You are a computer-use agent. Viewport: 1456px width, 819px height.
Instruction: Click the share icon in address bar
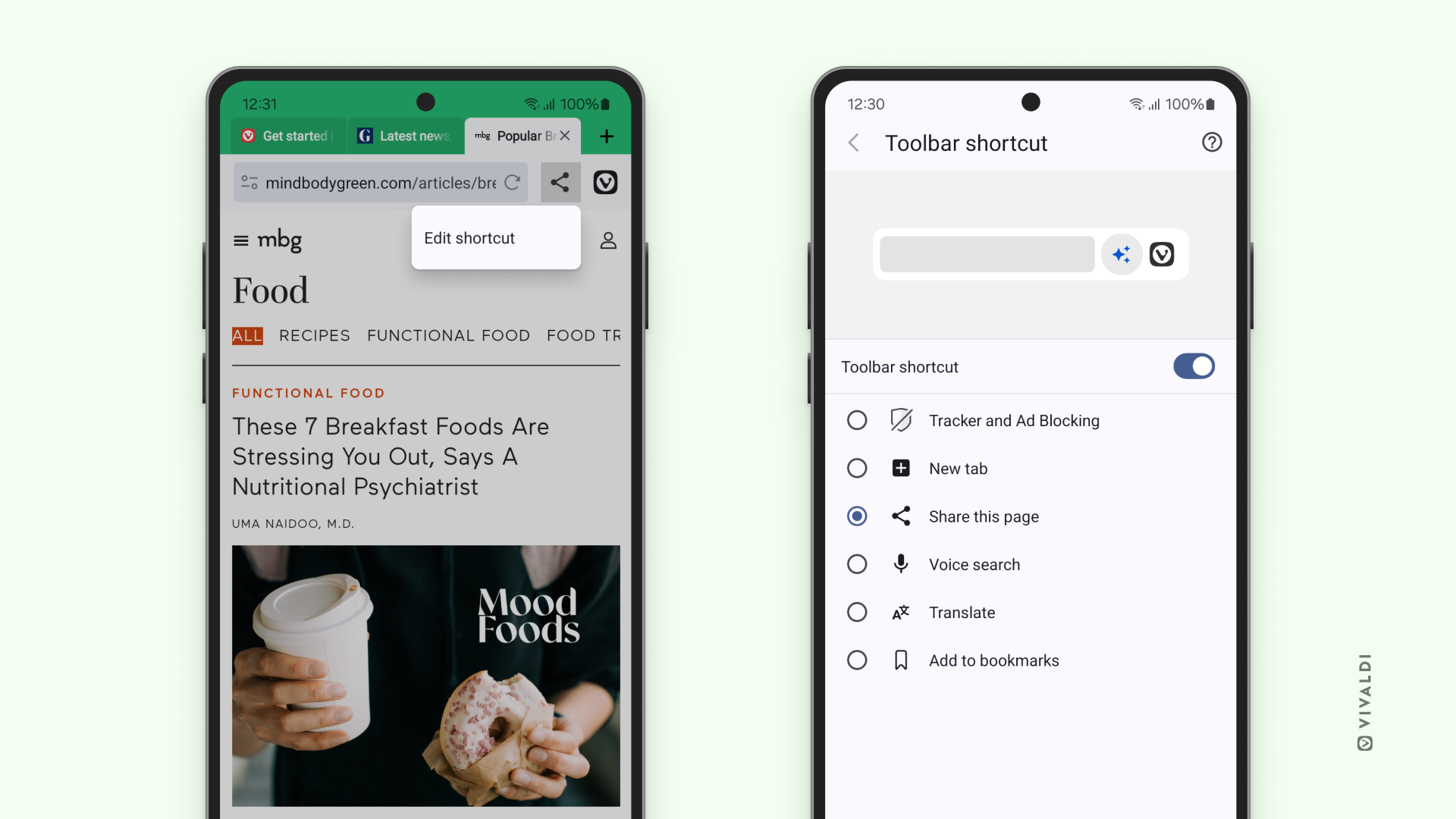[559, 182]
